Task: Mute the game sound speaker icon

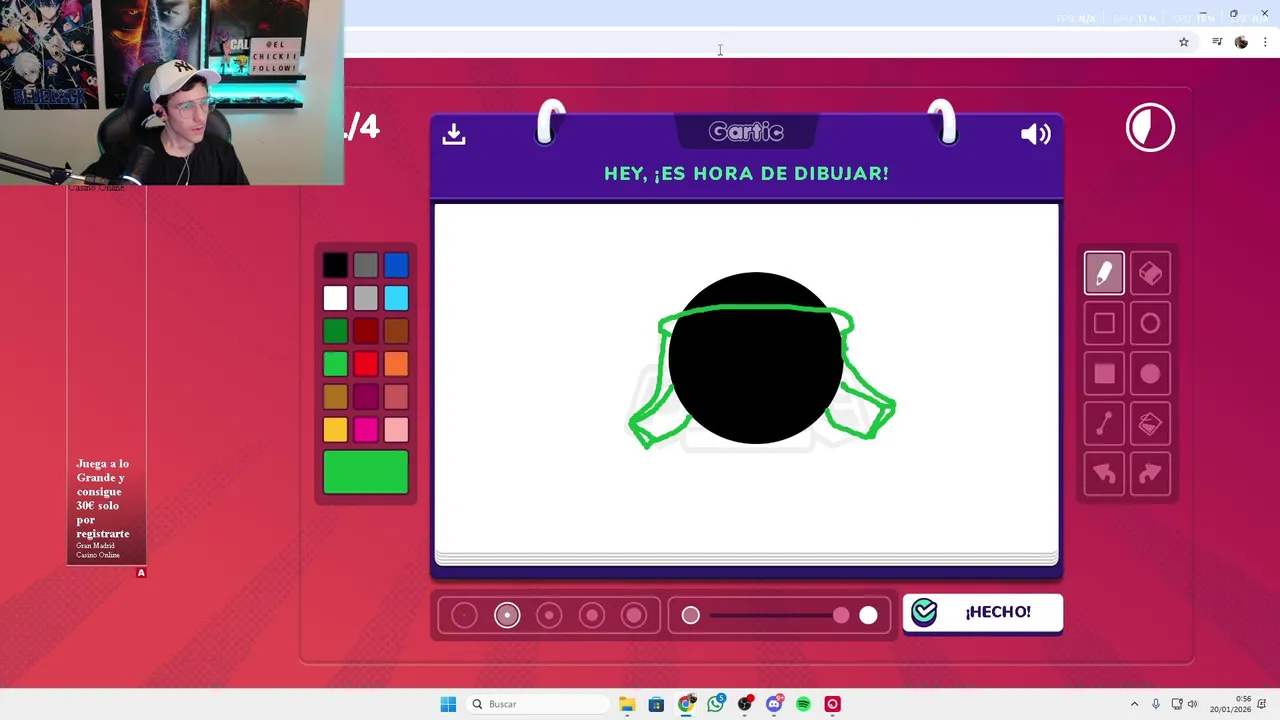Action: (1035, 134)
